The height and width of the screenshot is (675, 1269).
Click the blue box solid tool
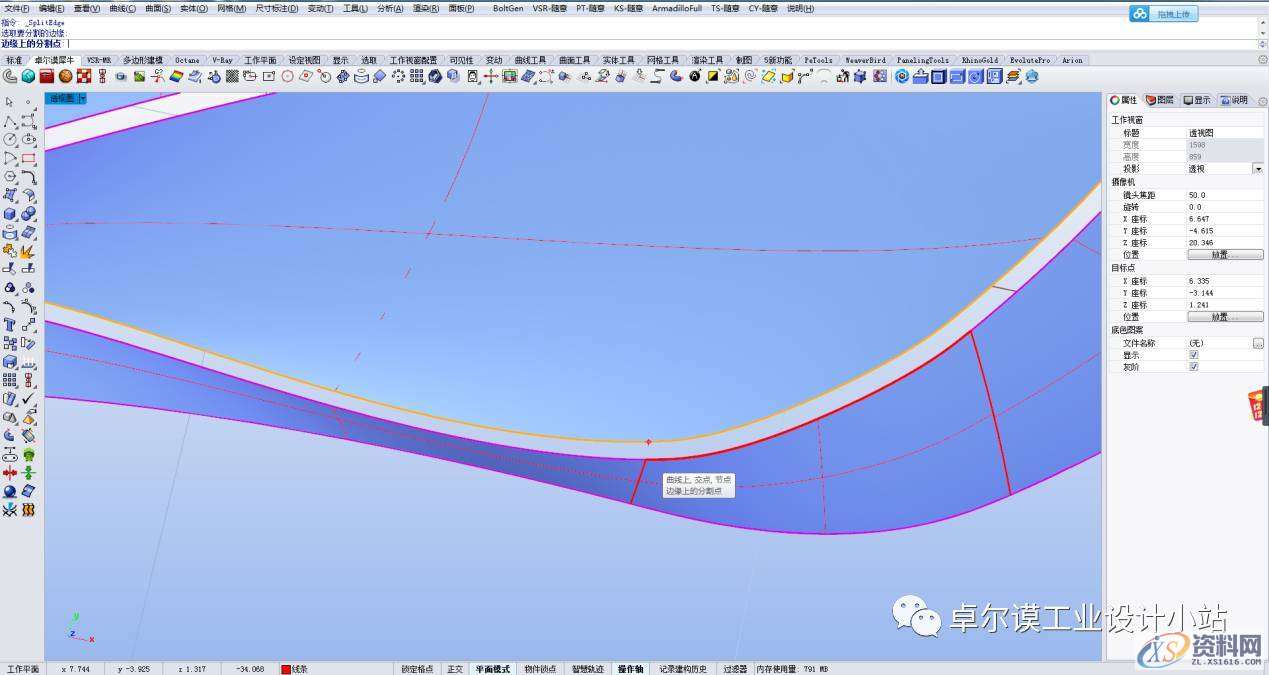point(9,213)
